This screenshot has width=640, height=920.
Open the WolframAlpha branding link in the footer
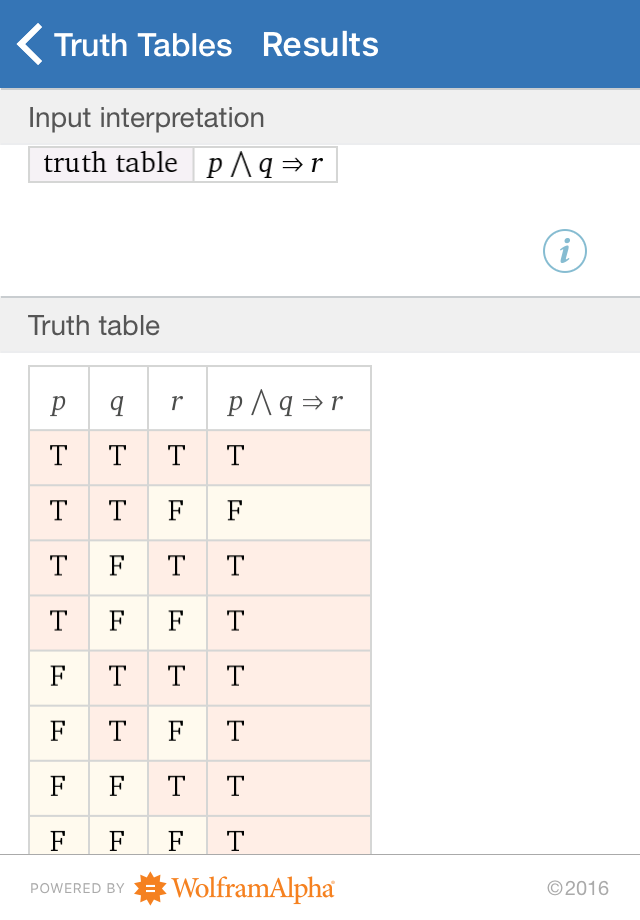click(x=252, y=888)
